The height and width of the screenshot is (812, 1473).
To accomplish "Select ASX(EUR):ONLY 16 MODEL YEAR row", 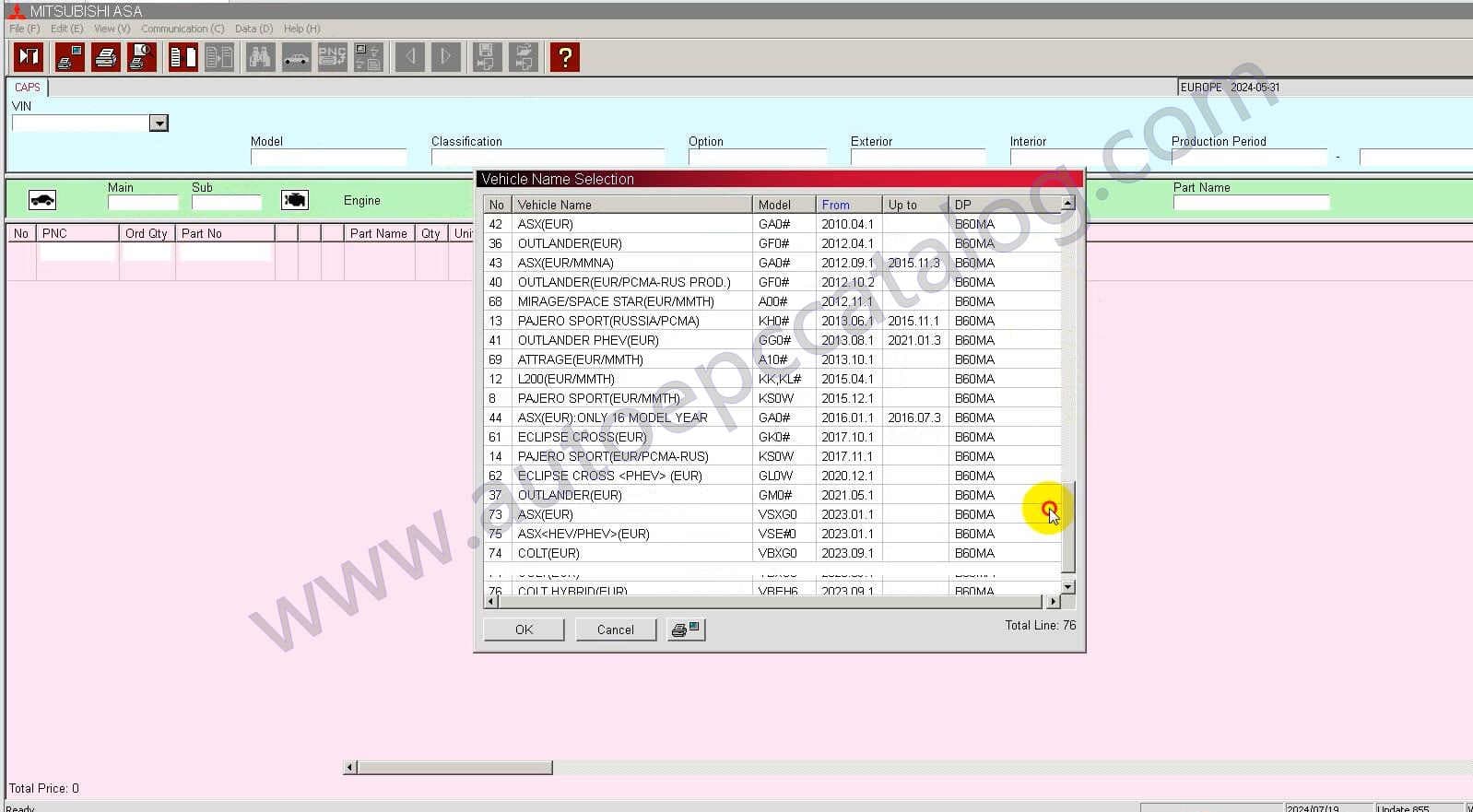I will [772, 418].
